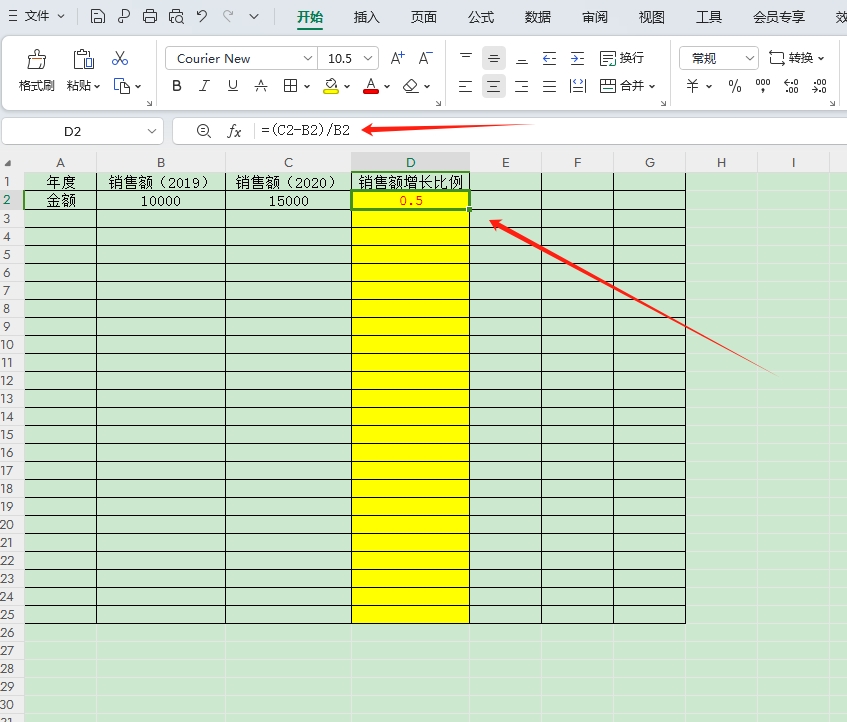Click the fx insert function button
Image resolution: width=847 pixels, height=722 pixels.
(234, 131)
